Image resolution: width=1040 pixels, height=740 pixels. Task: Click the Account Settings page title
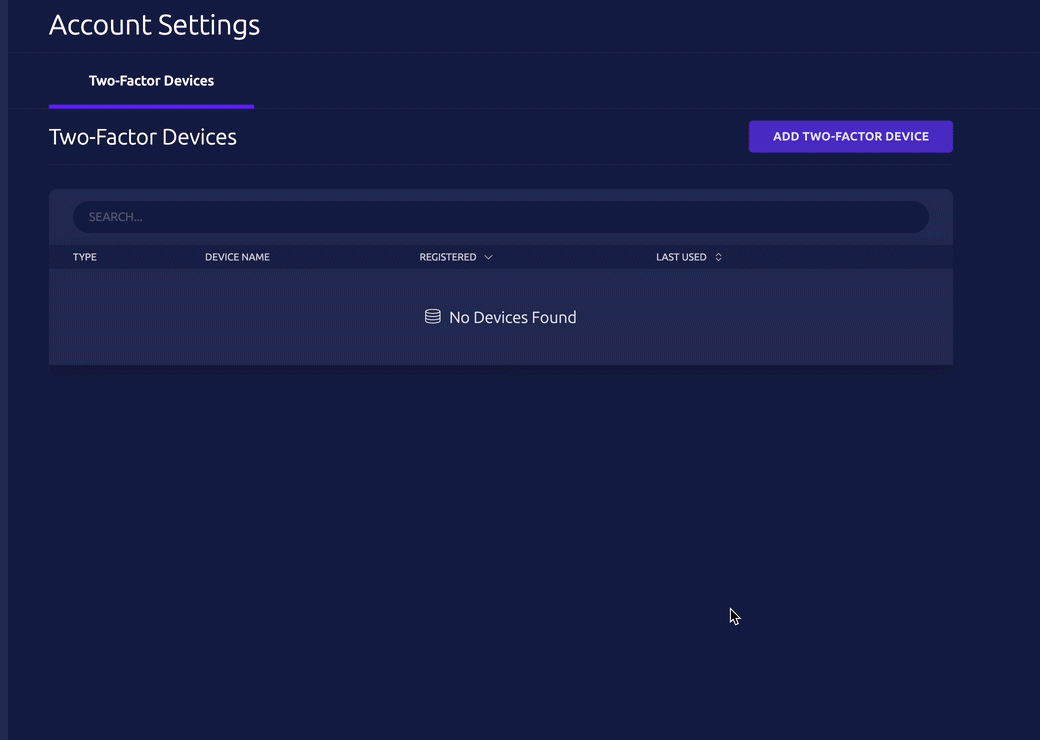pyautogui.click(x=154, y=25)
